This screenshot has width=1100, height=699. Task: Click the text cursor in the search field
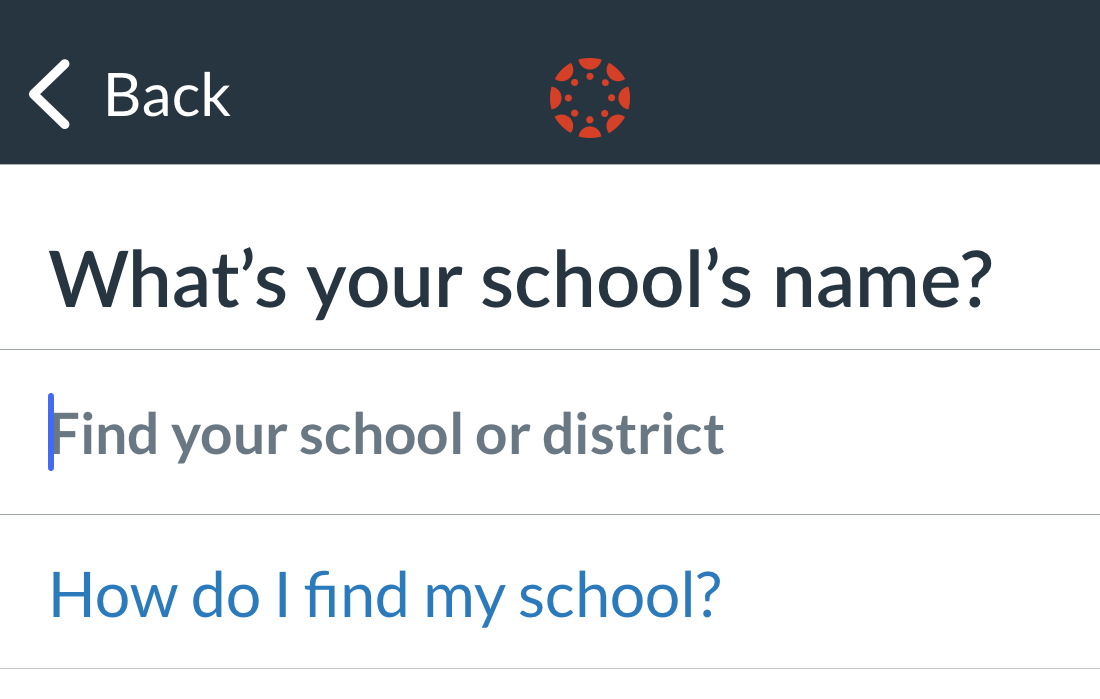click(52, 432)
